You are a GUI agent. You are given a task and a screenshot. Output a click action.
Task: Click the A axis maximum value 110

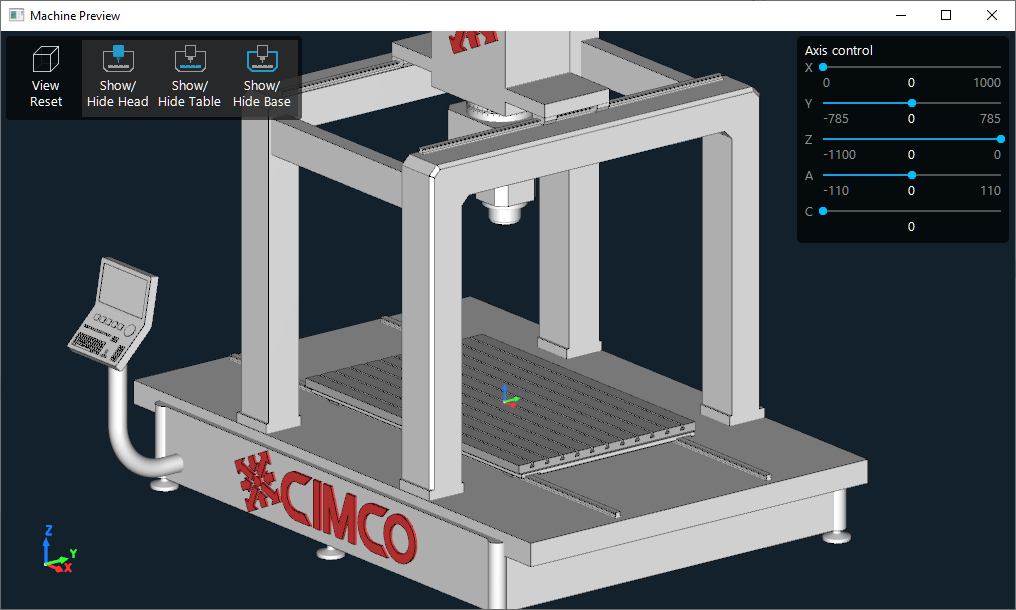click(x=990, y=191)
